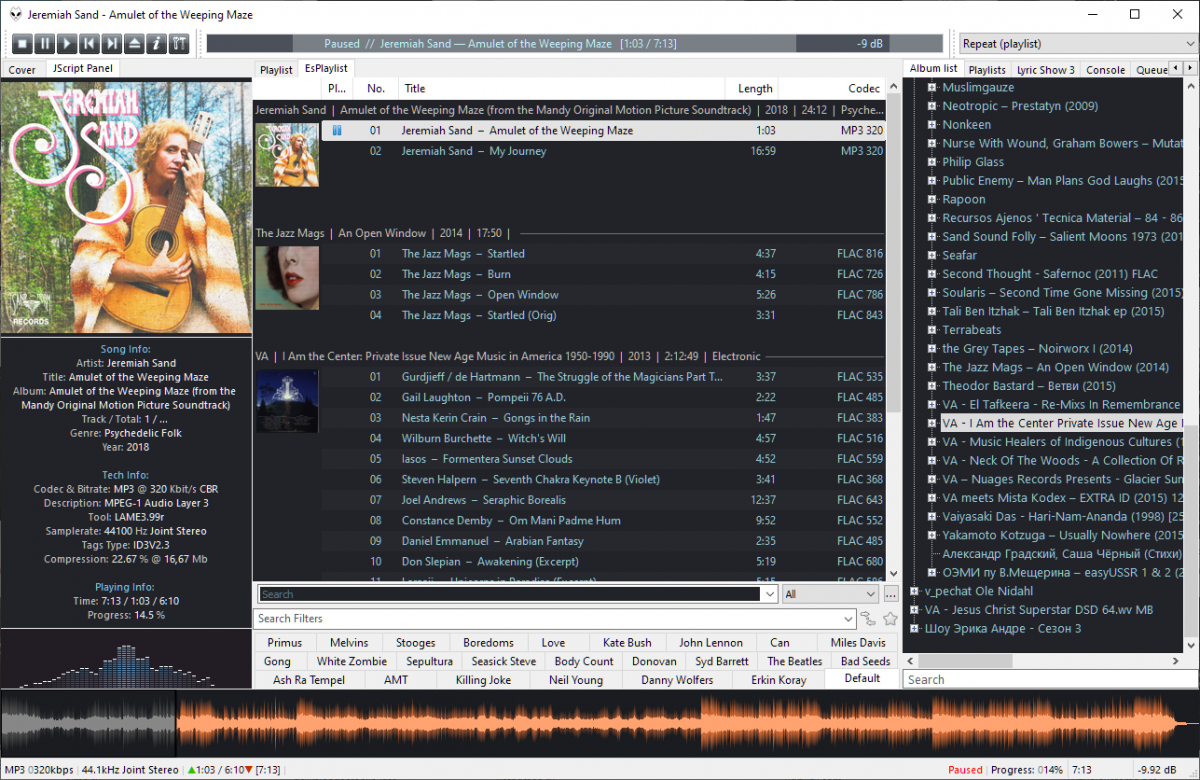Select the Miles Davis playlist tab
Viewport: 1200px width, 780px height.
(858, 643)
